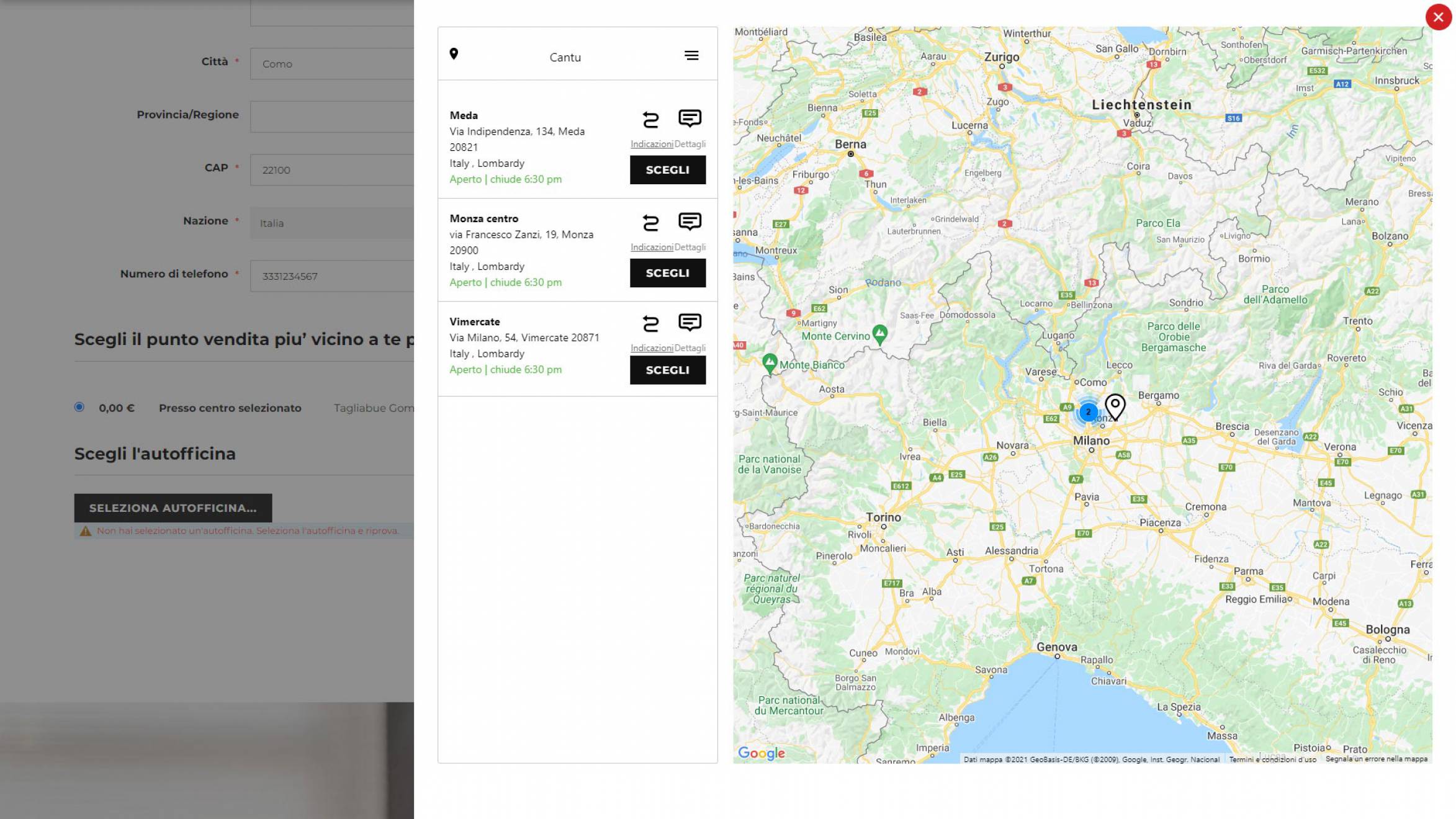Click the directions icon for Monza centro

650,222
